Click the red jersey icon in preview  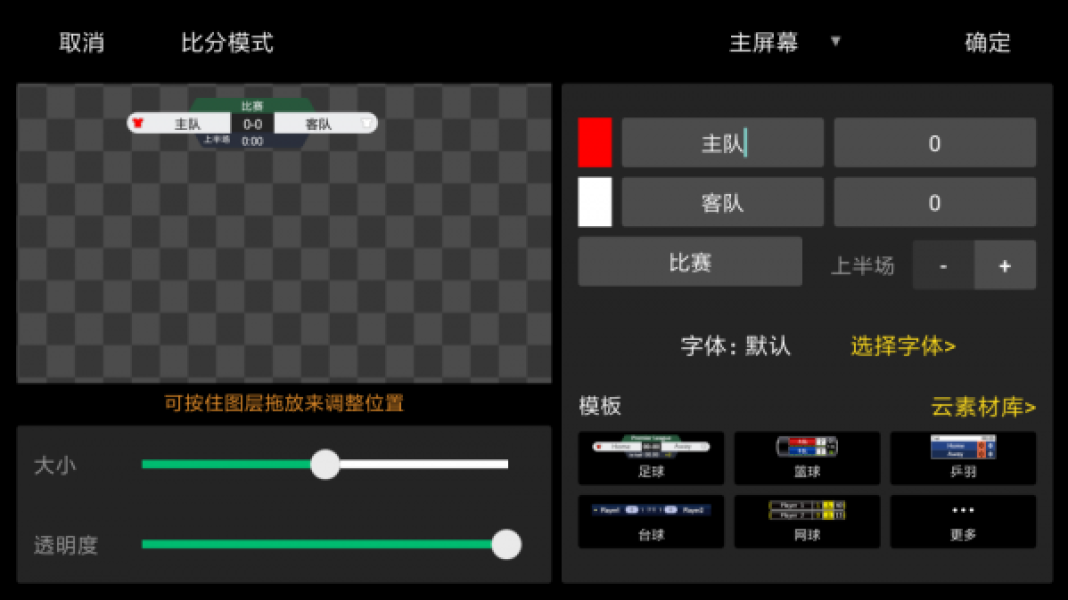(x=138, y=123)
